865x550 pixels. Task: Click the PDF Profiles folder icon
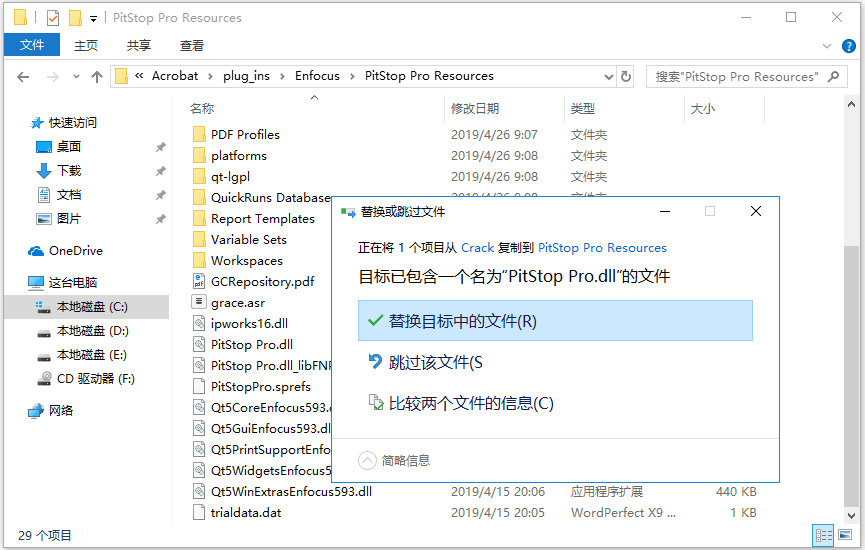pyautogui.click(x=199, y=135)
